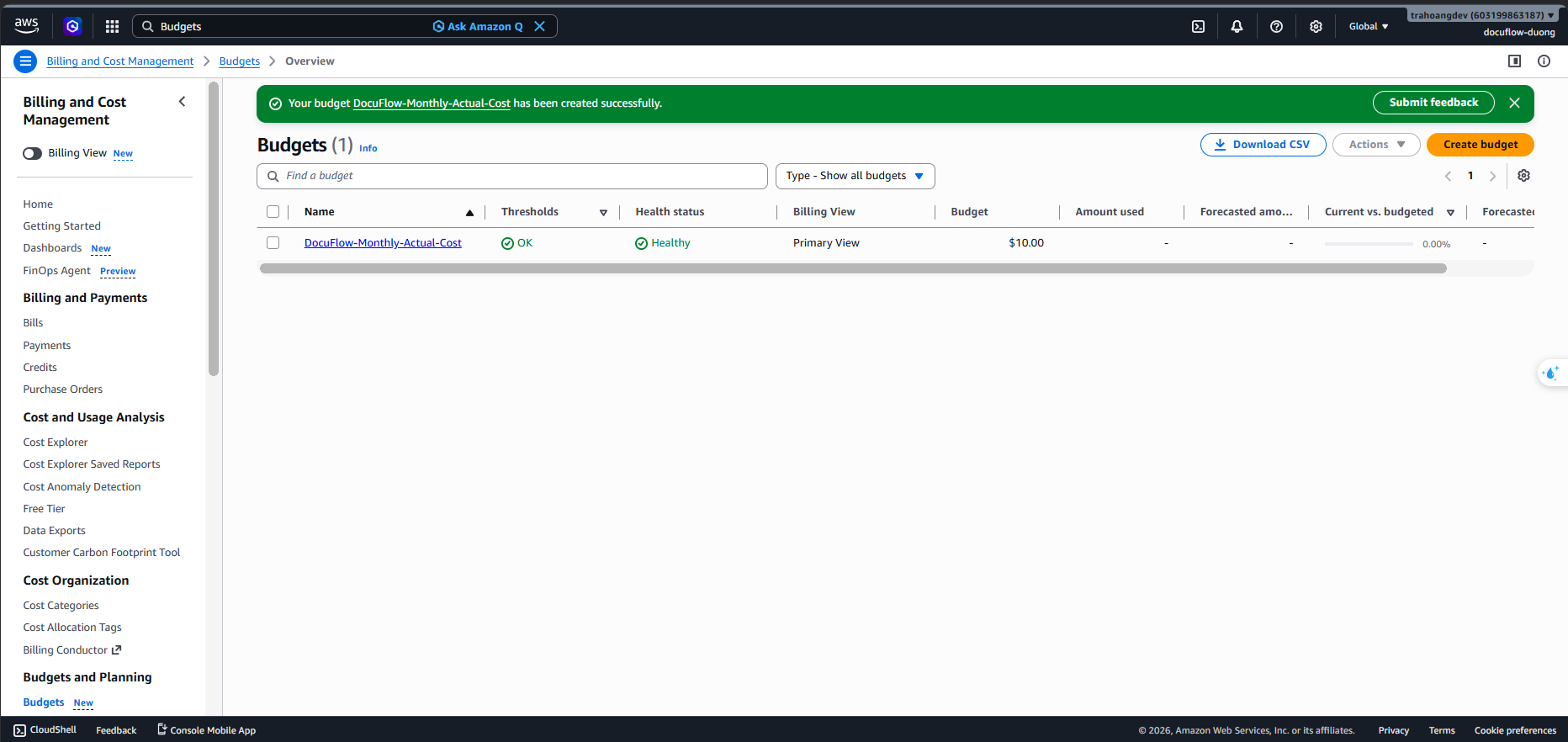Open Home in the sidebar
Image resolution: width=1568 pixels, height=742 pixels.
(x=38, y=204)
